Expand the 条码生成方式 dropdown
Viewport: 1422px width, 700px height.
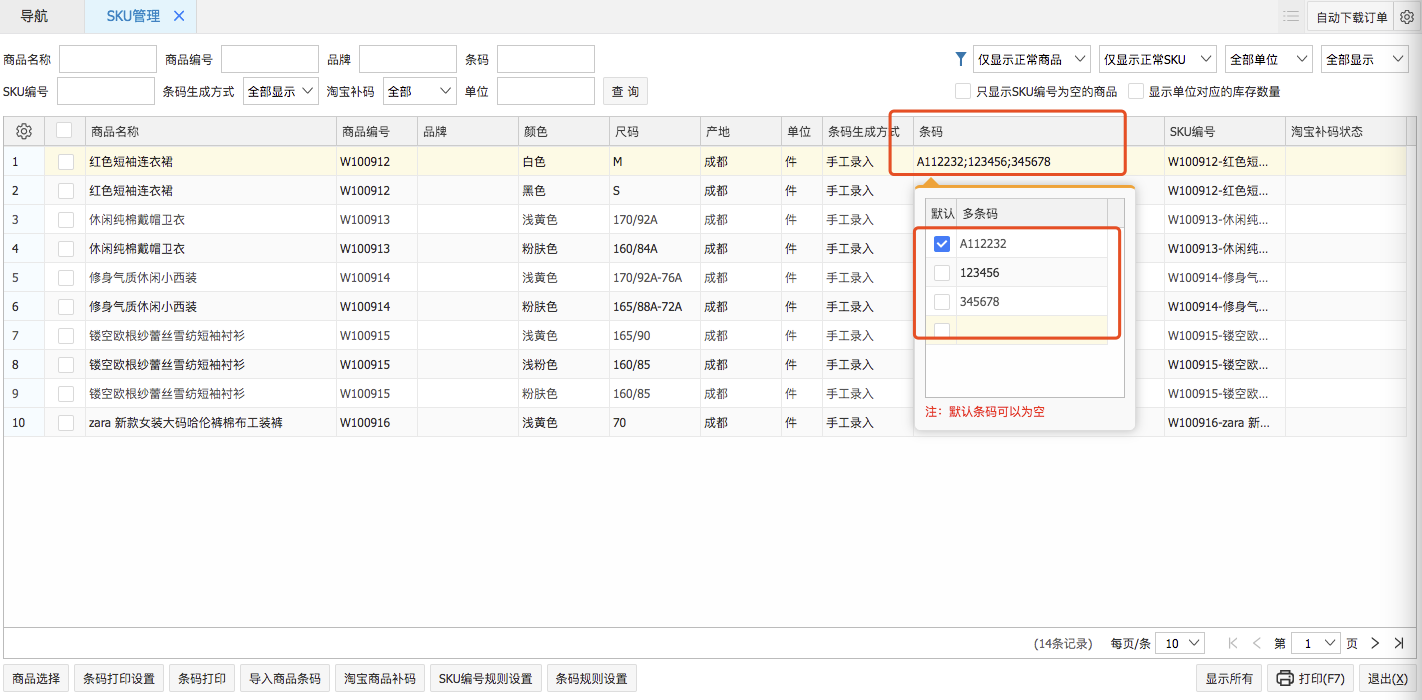tap(281, 91)
